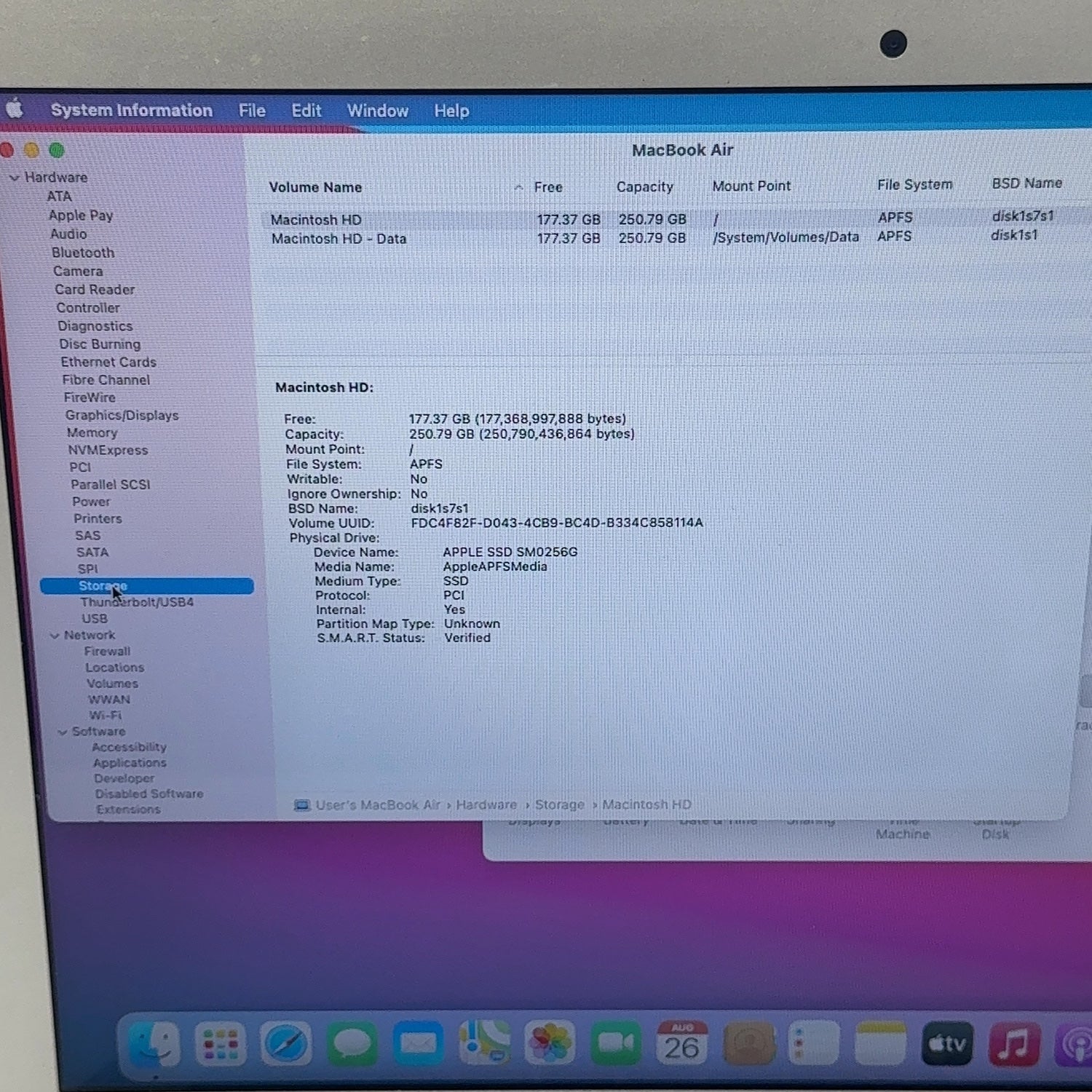Open Apple TV from the Dock
The width and height of the screenshot is (1092, 1092).
tap(947, 1043)
